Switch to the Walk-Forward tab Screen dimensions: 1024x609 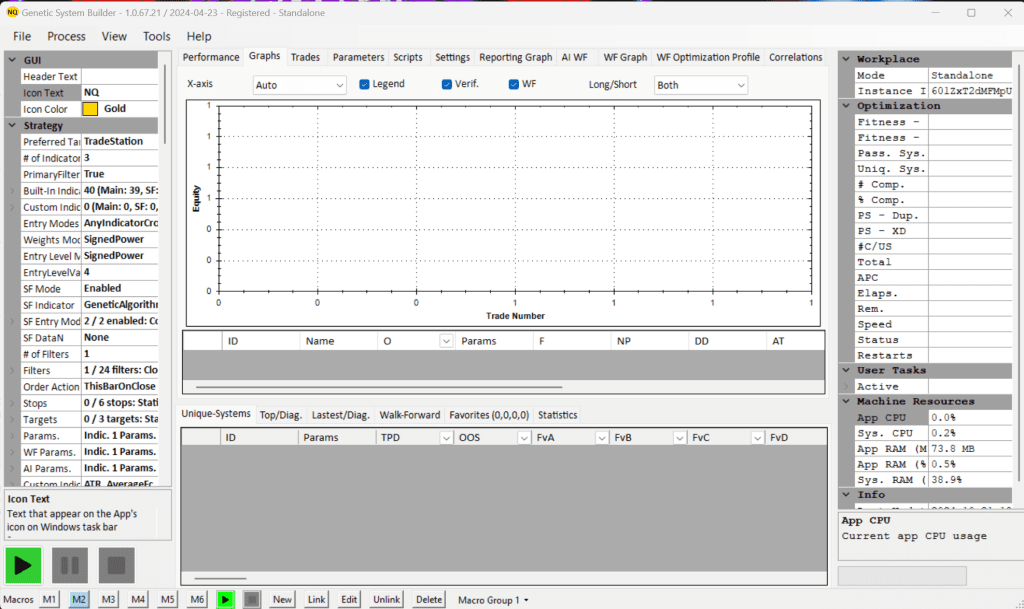[409, 415]
